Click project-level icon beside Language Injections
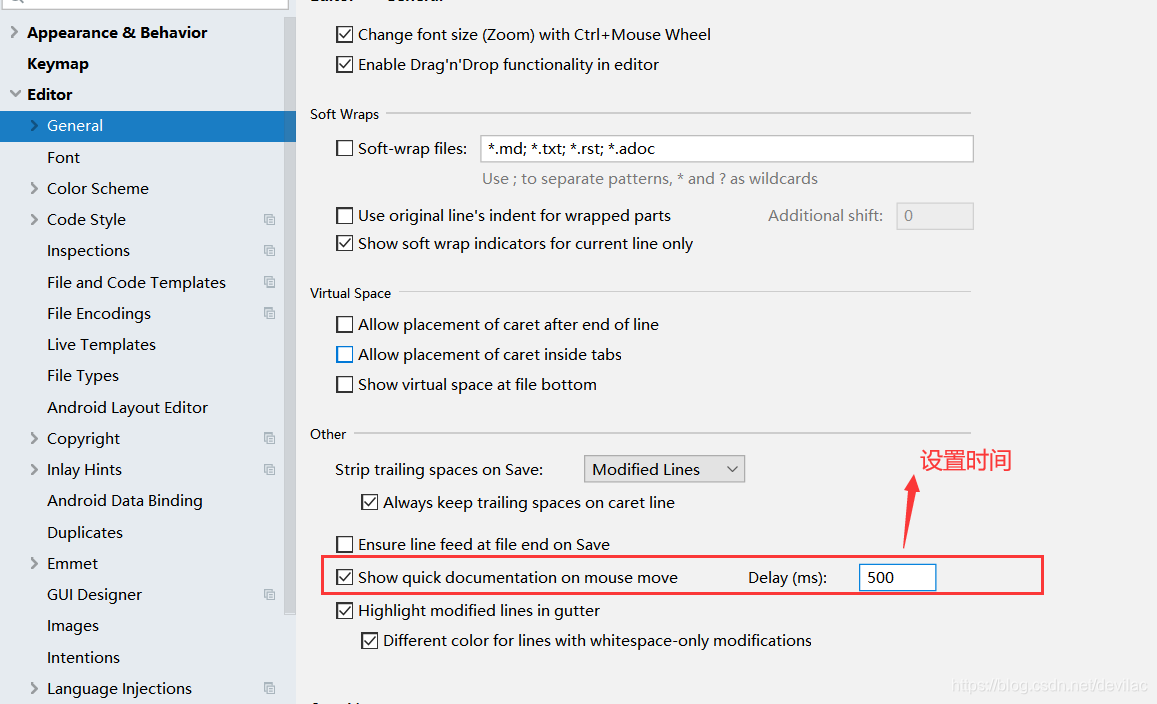The image size is (1157, 704). pos(269,689)
